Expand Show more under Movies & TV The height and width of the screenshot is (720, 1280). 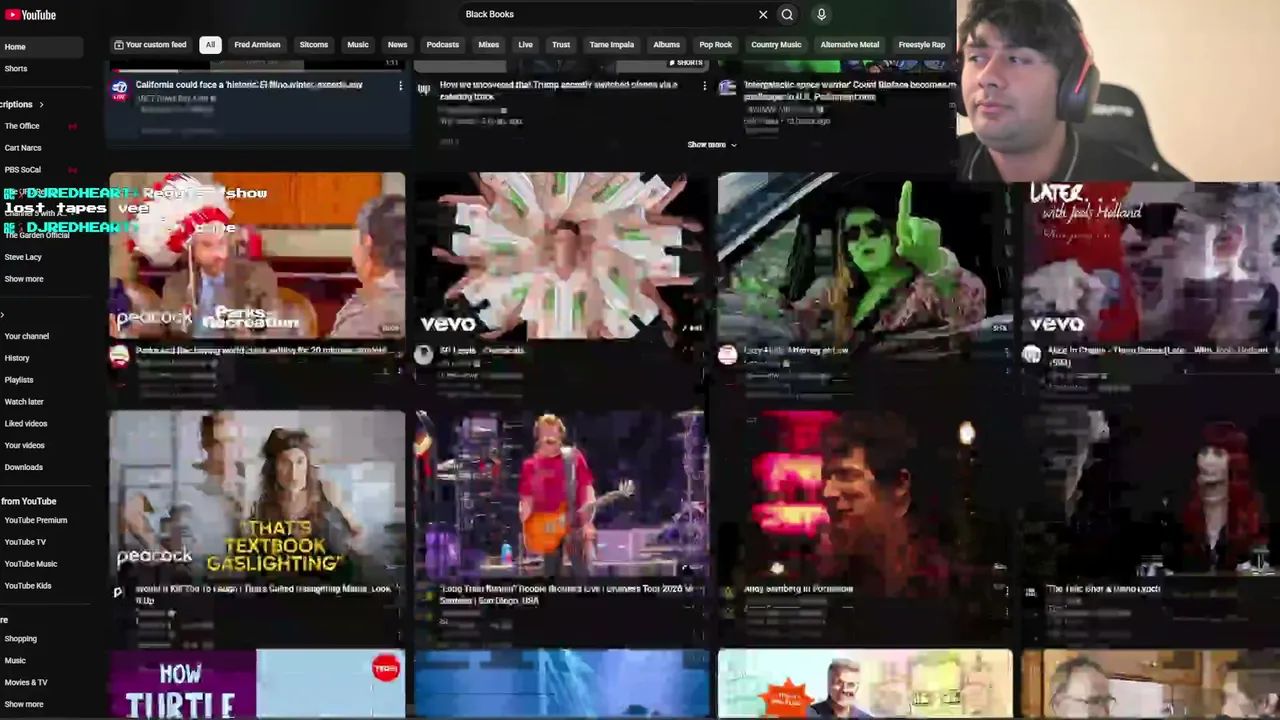(24, 704)
